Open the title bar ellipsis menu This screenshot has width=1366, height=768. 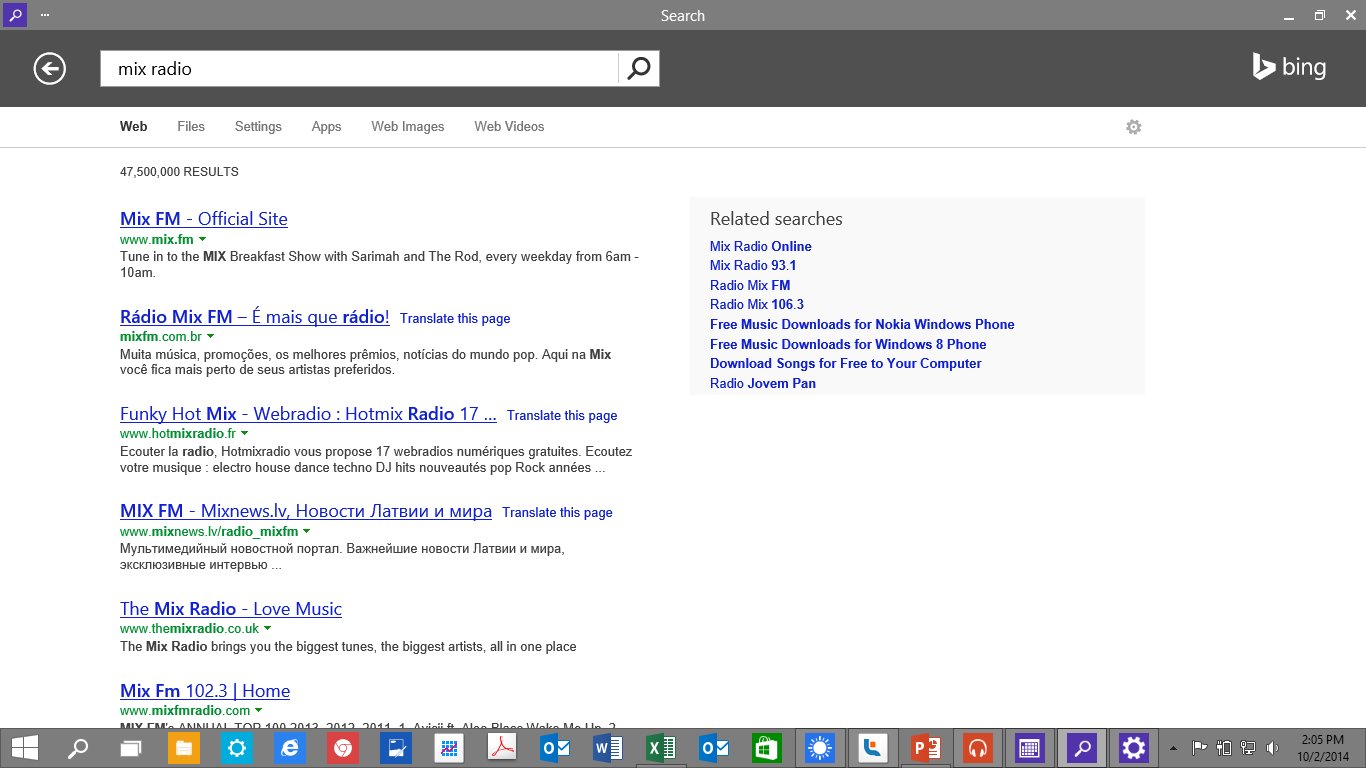[46, 15]
